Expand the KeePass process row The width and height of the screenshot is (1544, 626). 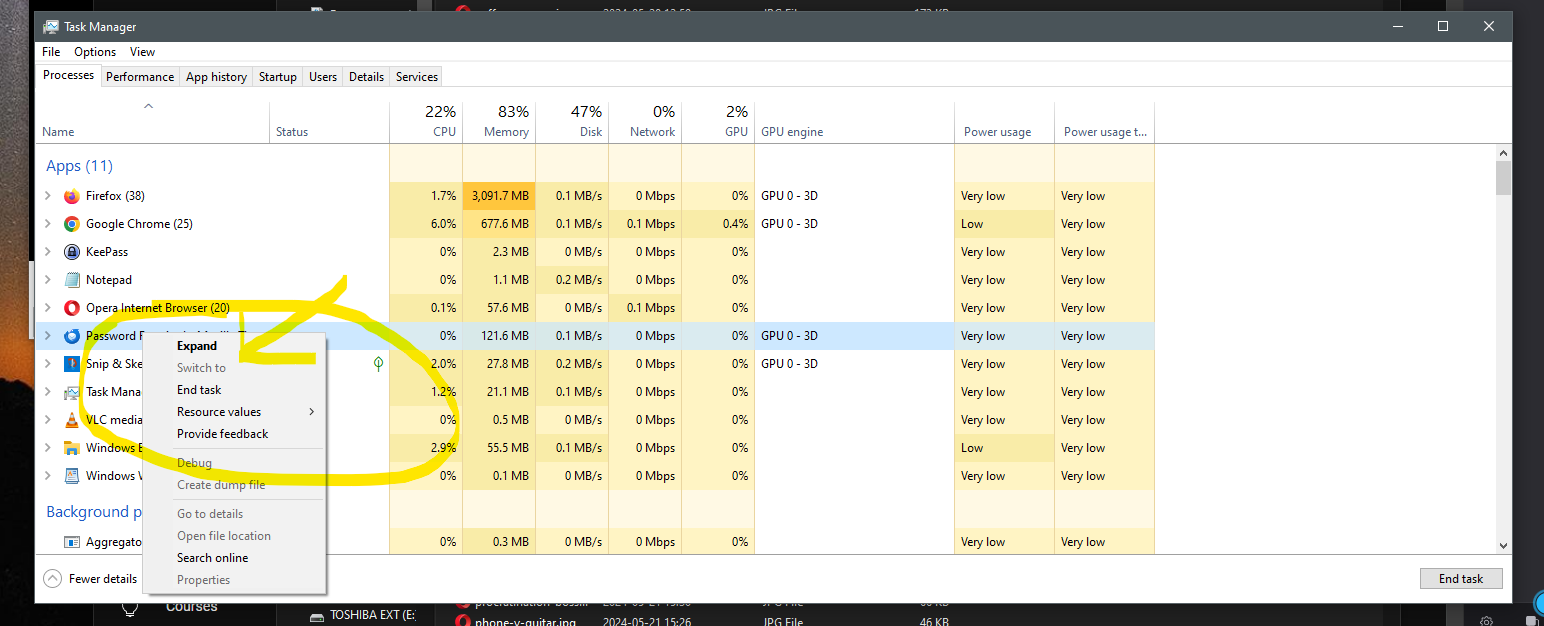click(x=47, y=252)
